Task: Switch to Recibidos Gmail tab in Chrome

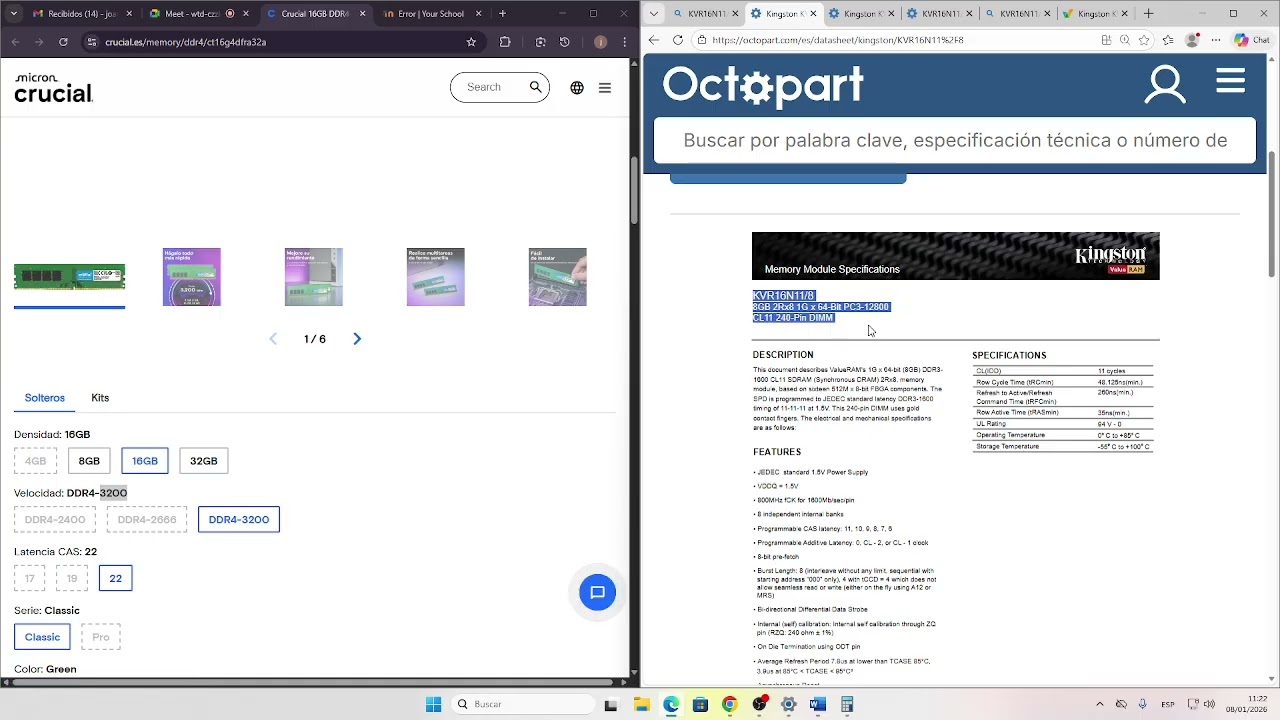Action: (83, 14)
